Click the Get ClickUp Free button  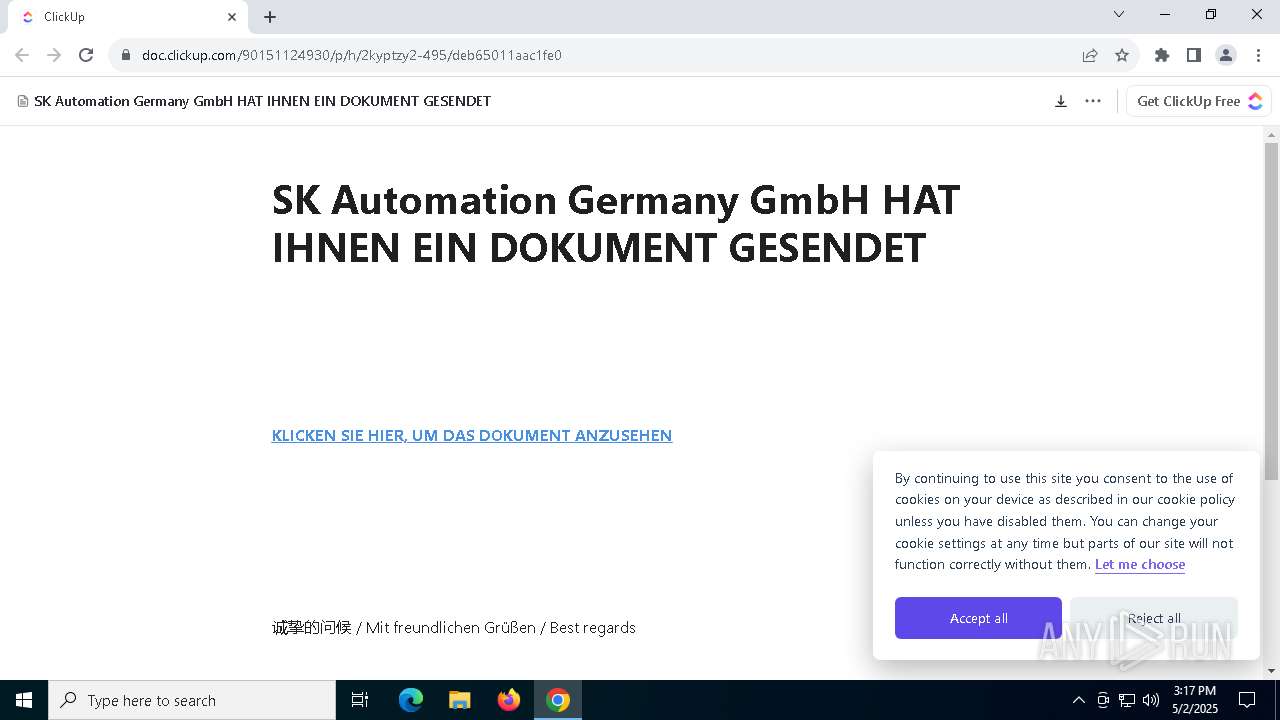(x=1199, y=101)
